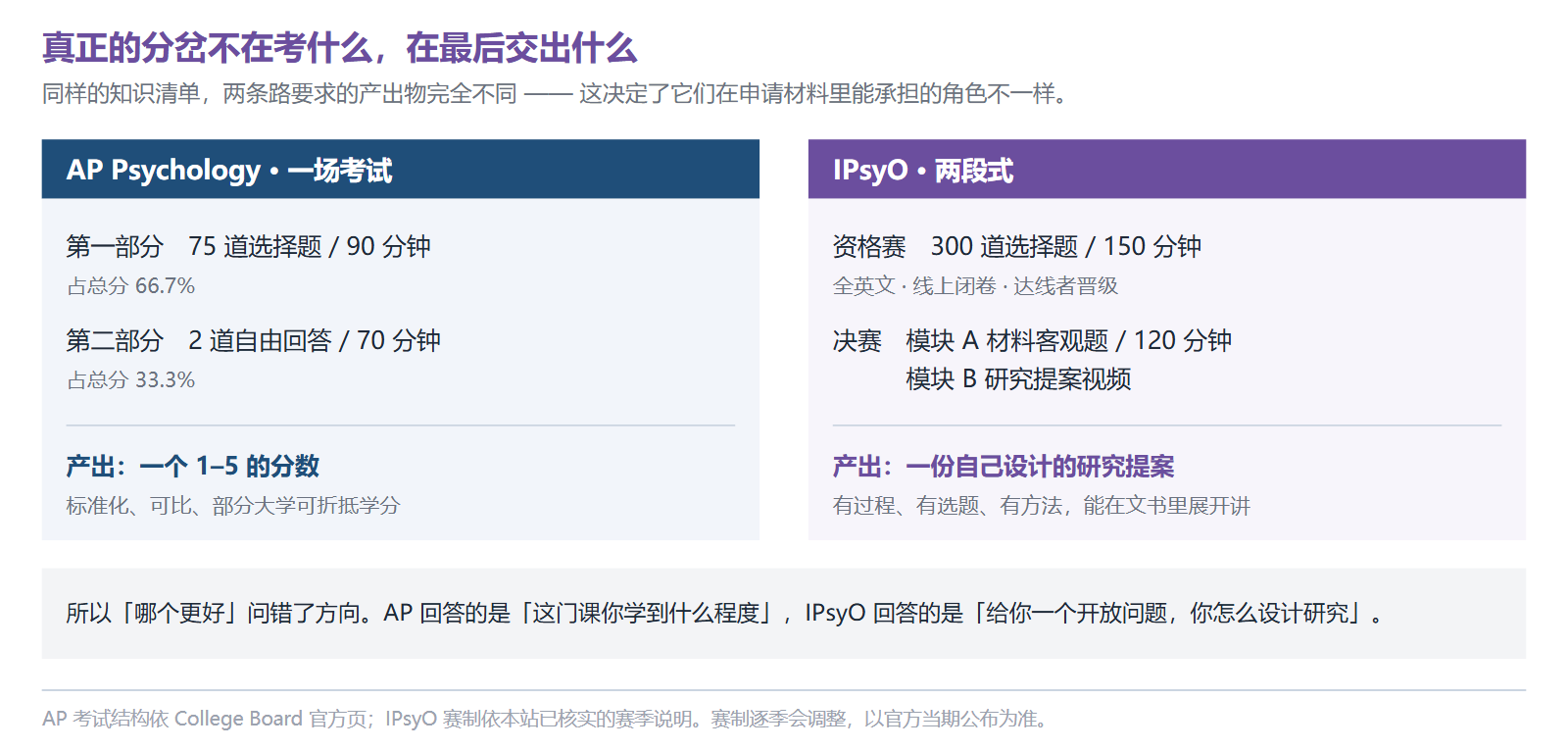This screenshot has height=750, width=1568.
Task: Click 产出：一份自己设计的研究提案
Action: [1004, 466]
